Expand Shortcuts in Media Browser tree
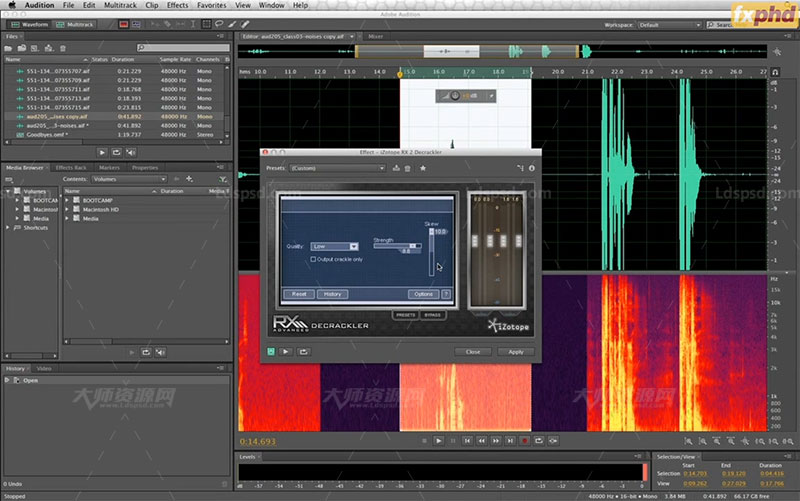 (7, 228)
